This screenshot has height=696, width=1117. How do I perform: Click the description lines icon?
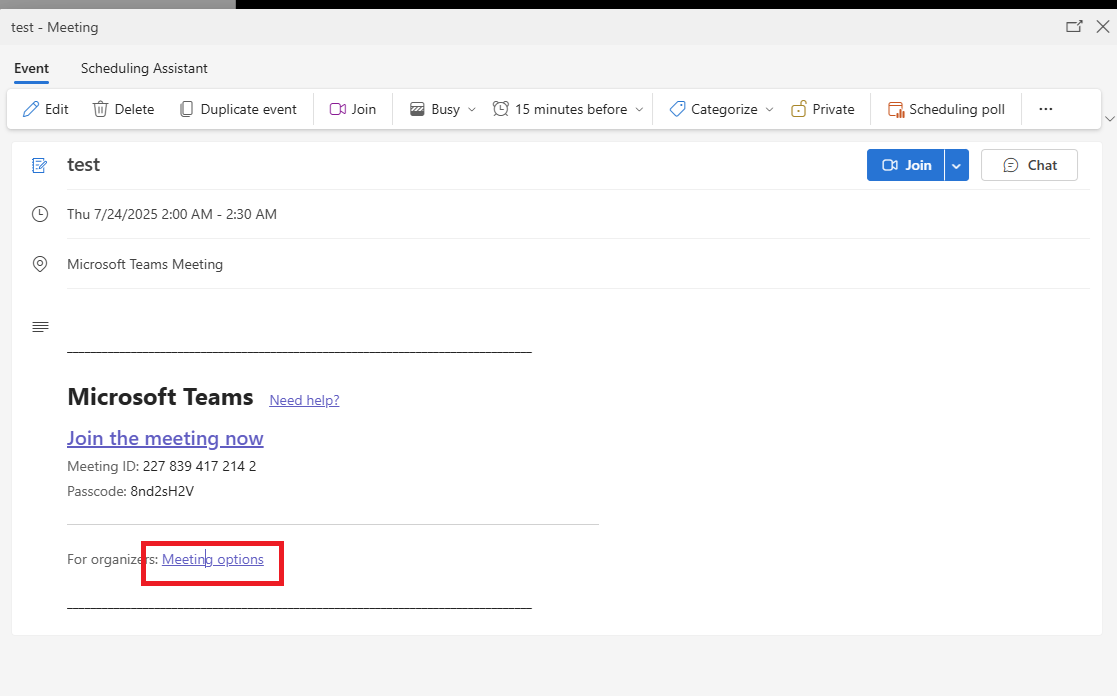point(40,327)
